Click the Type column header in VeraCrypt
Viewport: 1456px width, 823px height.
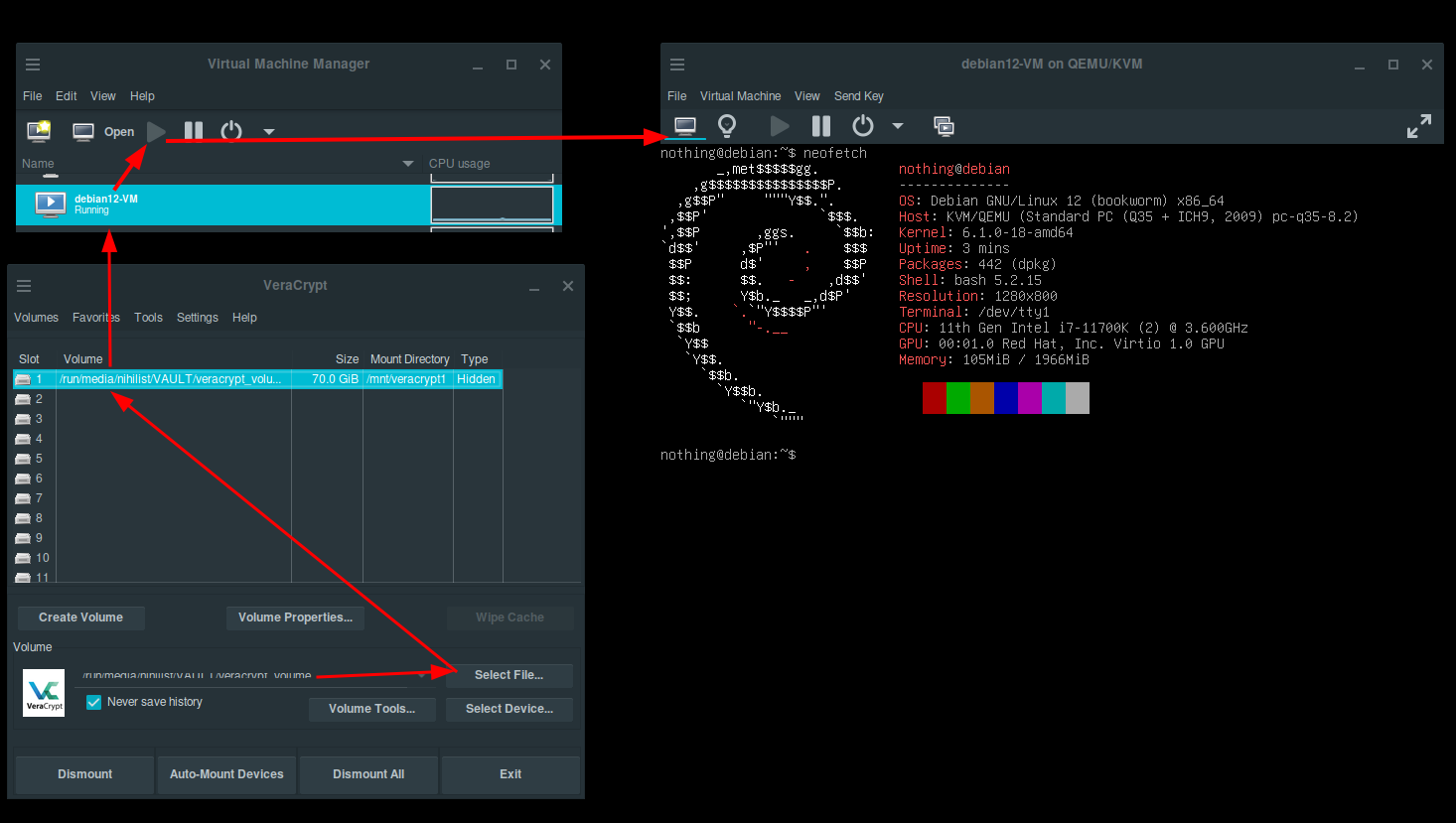(x=475, y=359)
